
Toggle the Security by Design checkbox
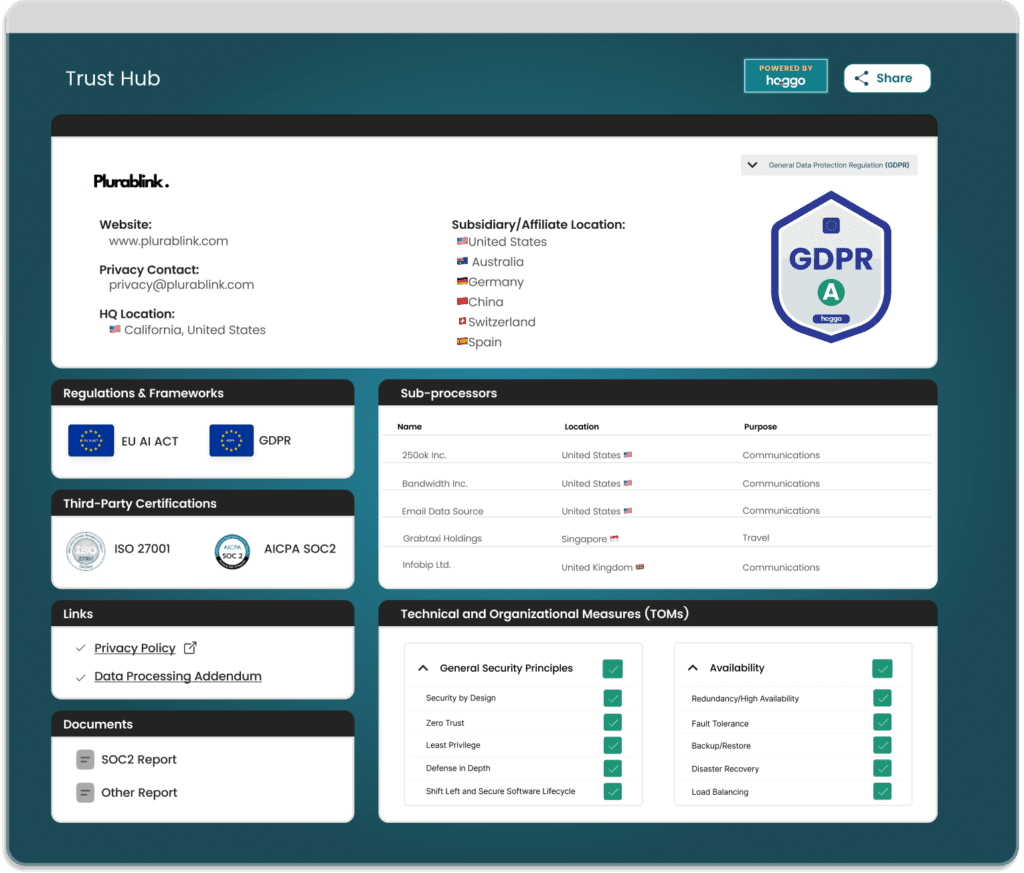(611, 698)
